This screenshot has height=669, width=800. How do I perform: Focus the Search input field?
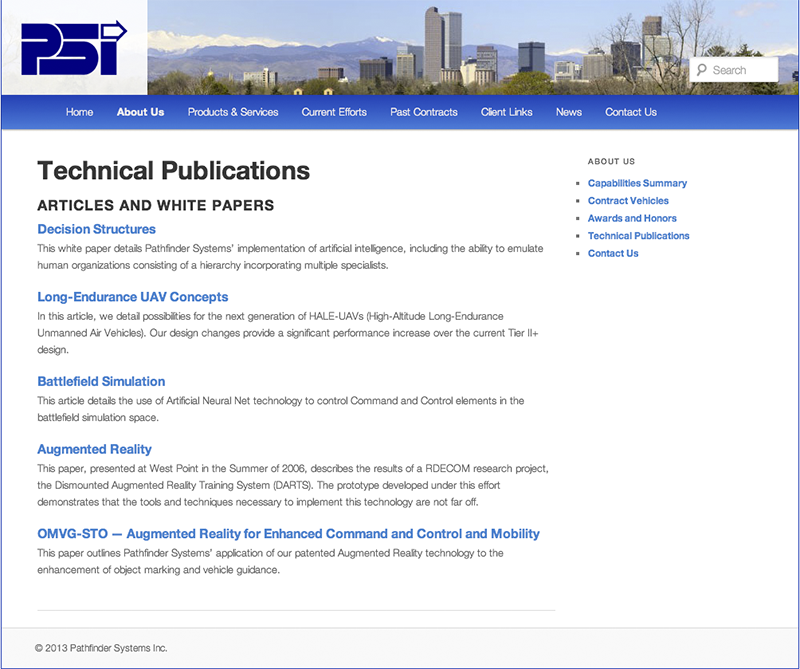pyautogui.click(x=734, y=70)
